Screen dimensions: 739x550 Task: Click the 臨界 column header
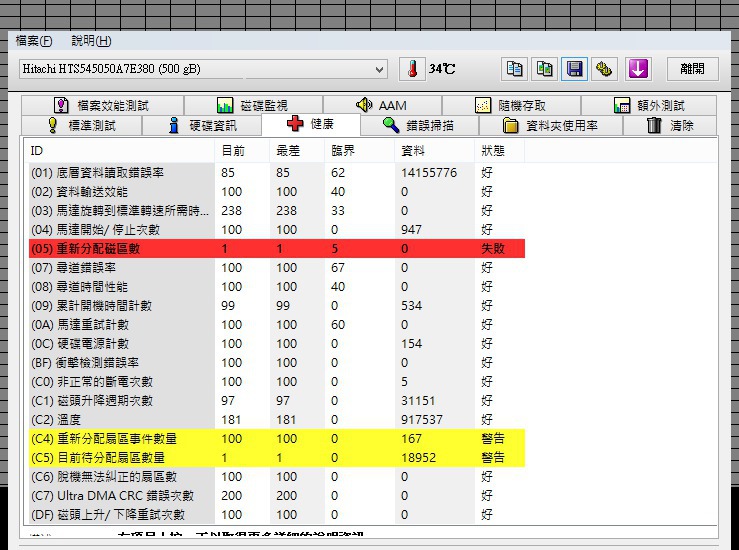[360, 151]
